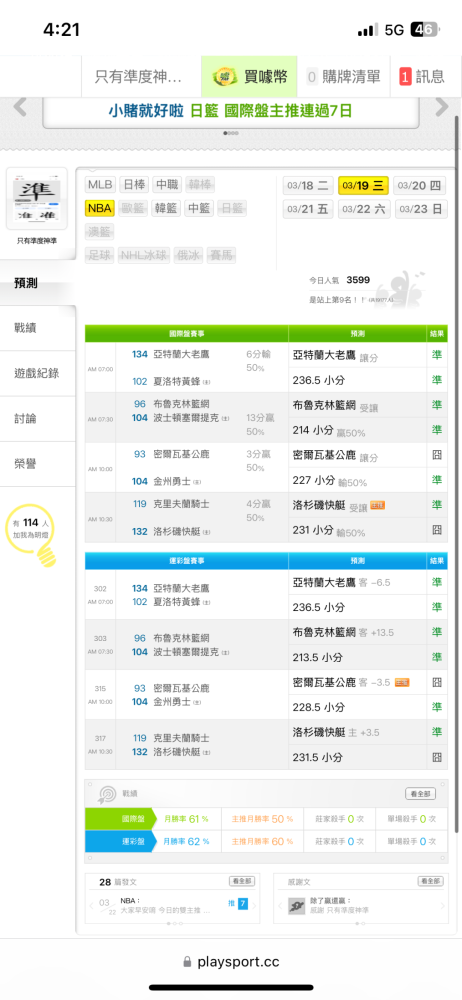Open the 購牌清單 purchase list
This screenshot has width=462, height=1000.
[345, 77]
